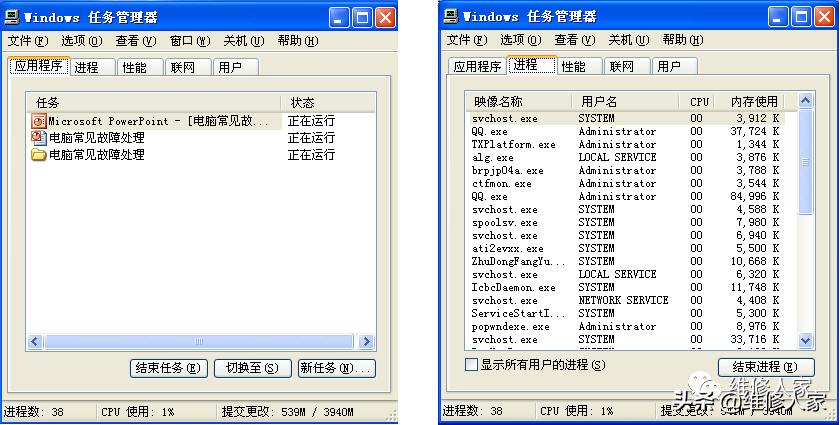Switch to 联网 tab in left window

188,68
